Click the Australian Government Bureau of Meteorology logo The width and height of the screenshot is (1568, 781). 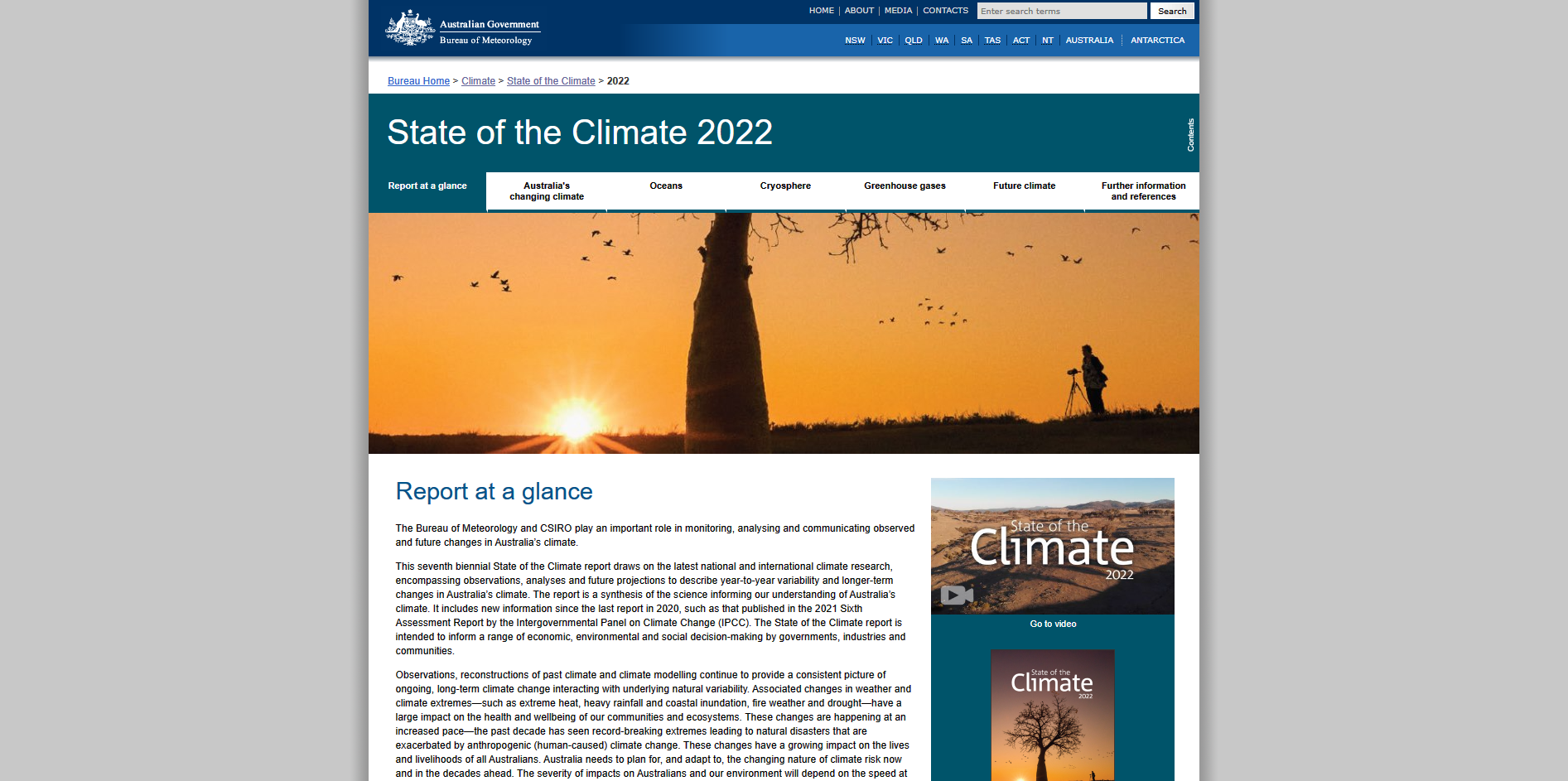tap(462, 28)
